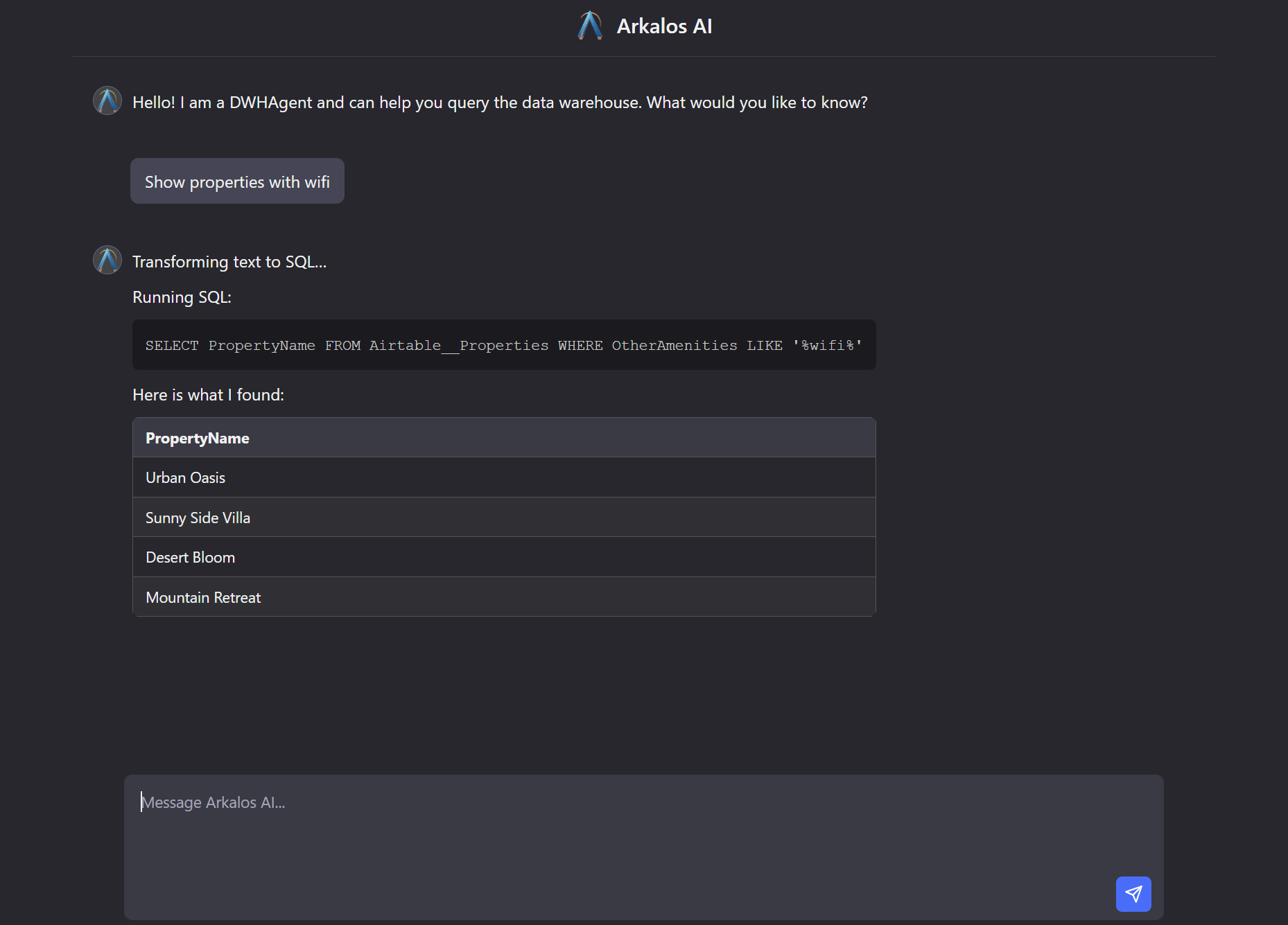Click the 'Here is what I found:' text
Viewport: 1288px width, 925px height.
[x=208, y=395]
